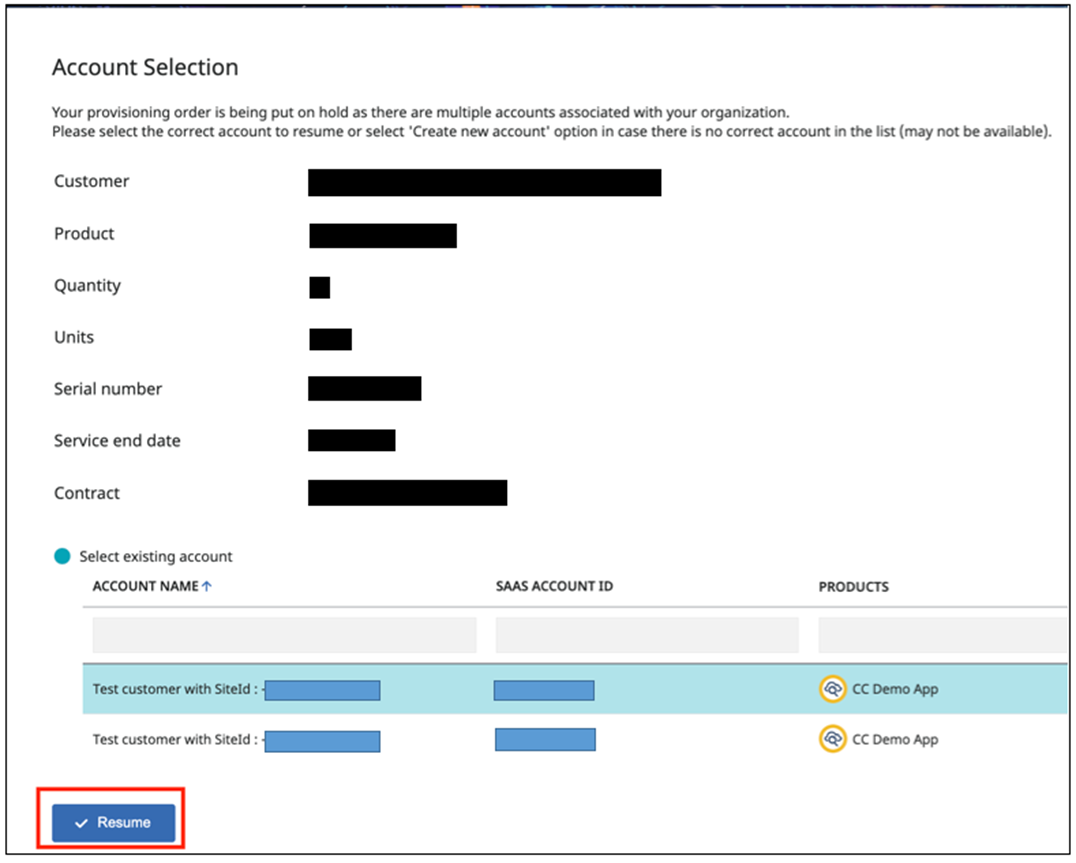This screenshot has height=863, width=1076.
Task: Click CC Demo App icon in highlighted row
Action: (x=832, y=689)
